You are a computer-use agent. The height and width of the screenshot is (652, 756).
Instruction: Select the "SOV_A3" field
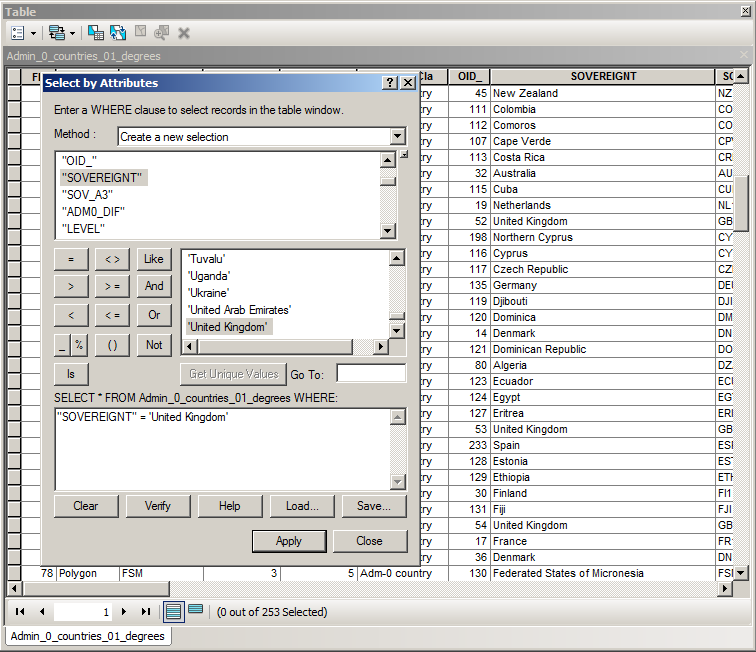coord(87,195)
